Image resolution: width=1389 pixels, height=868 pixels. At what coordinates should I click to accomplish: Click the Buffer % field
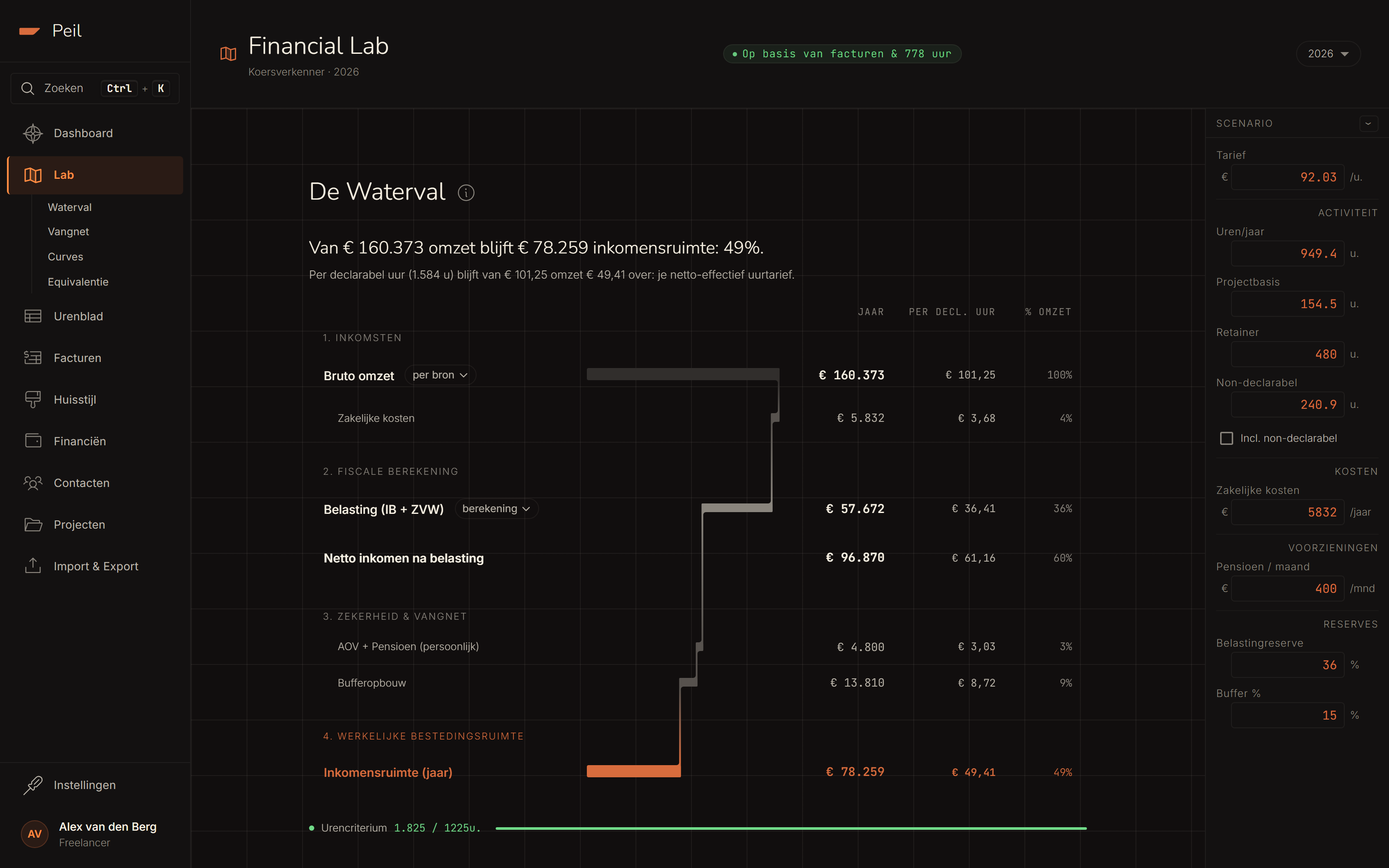pos(1287,715)
